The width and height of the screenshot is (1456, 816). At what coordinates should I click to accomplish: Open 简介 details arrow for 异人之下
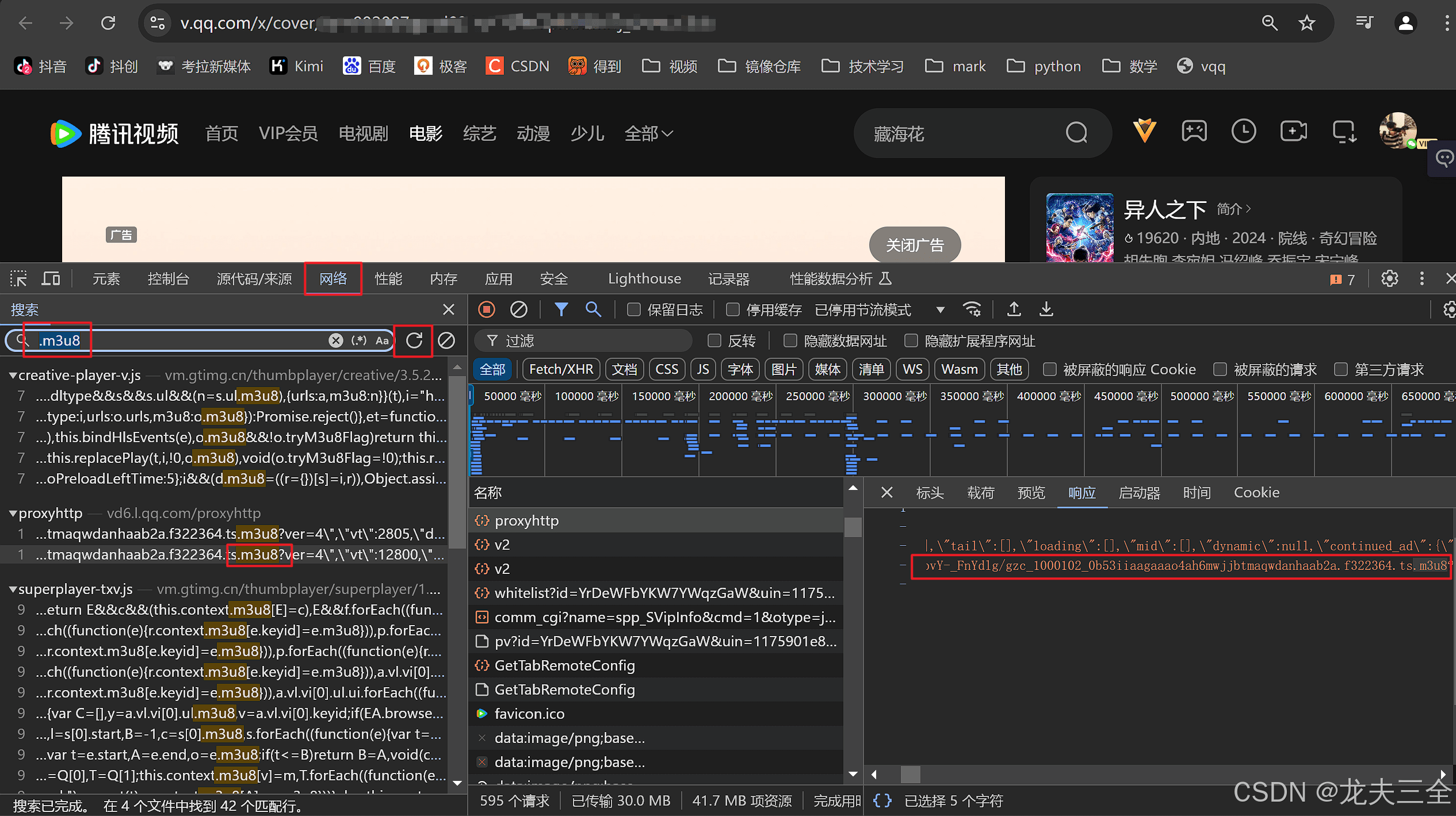click(1234, 209)
